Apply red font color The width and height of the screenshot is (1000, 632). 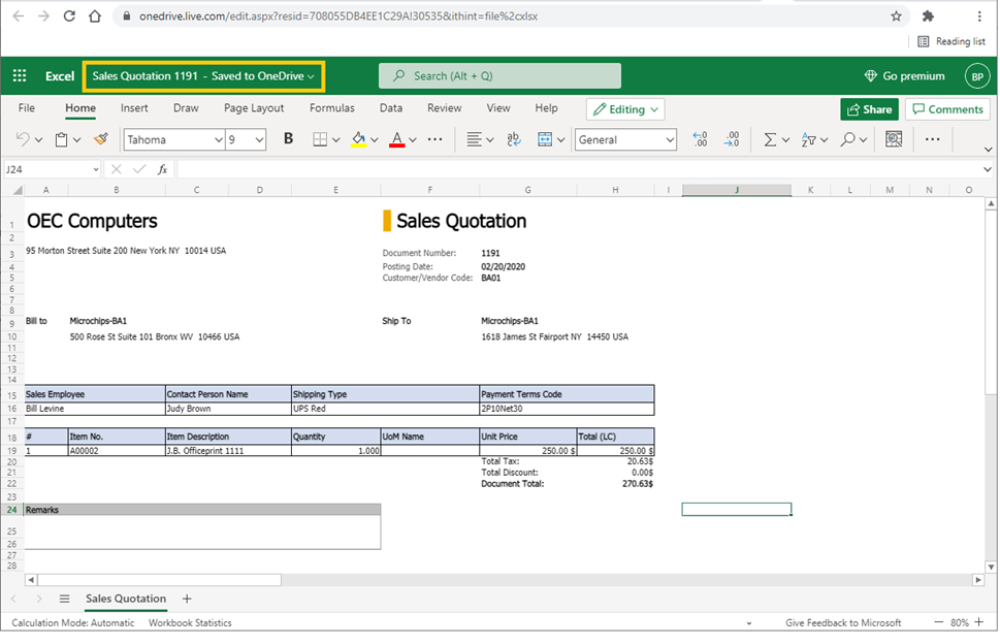[x=397, y=139]
